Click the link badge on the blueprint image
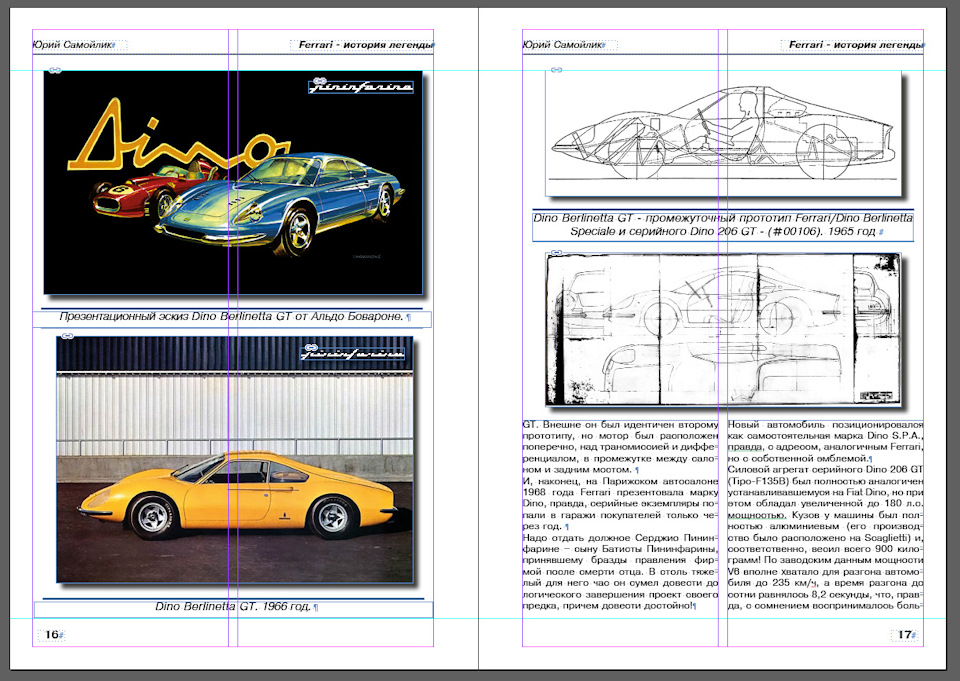 [556, 252]
